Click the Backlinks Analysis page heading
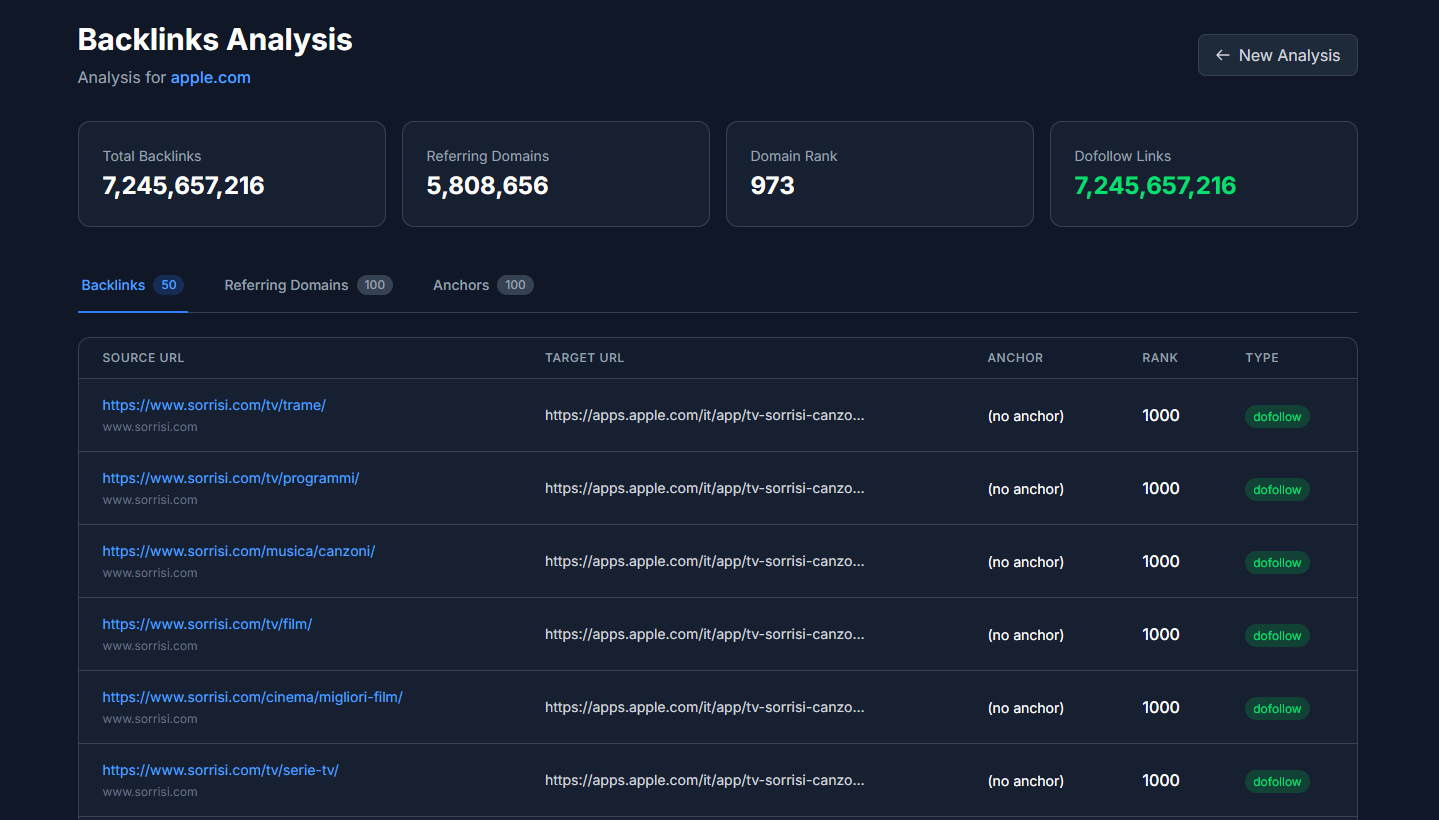This screenshot has width=1439, height=820. [x=215, y=39]
